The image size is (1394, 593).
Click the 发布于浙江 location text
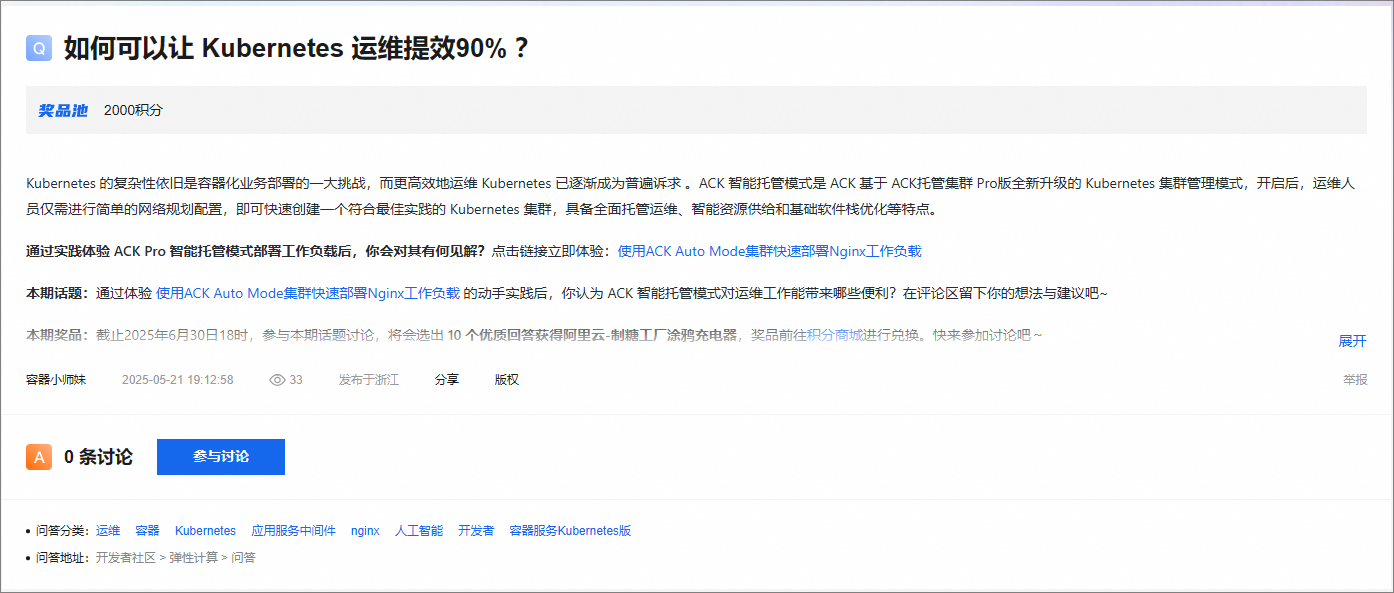click(369, 380)
